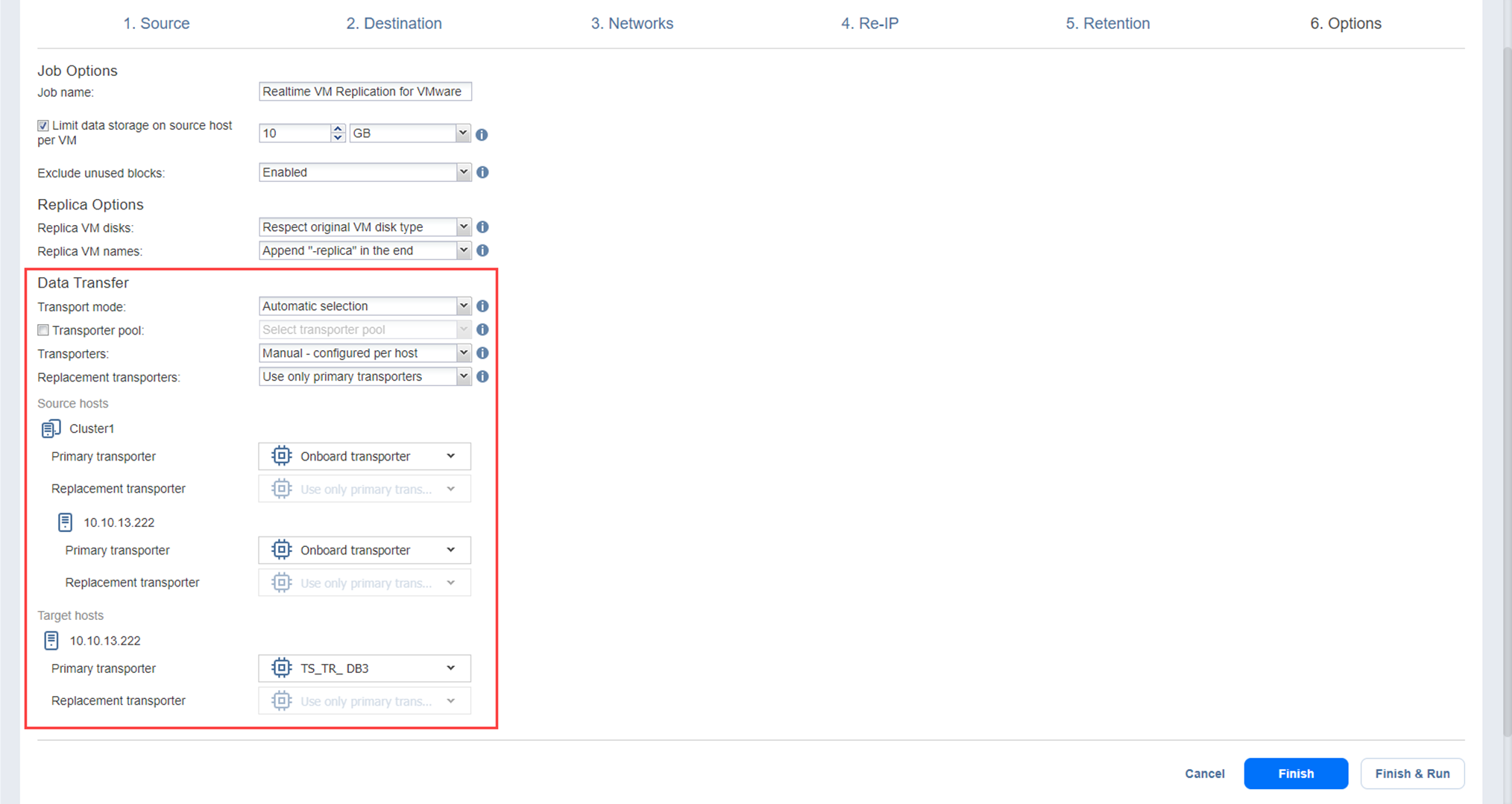Go to the 1. Source step

click(x=157, y=24)
